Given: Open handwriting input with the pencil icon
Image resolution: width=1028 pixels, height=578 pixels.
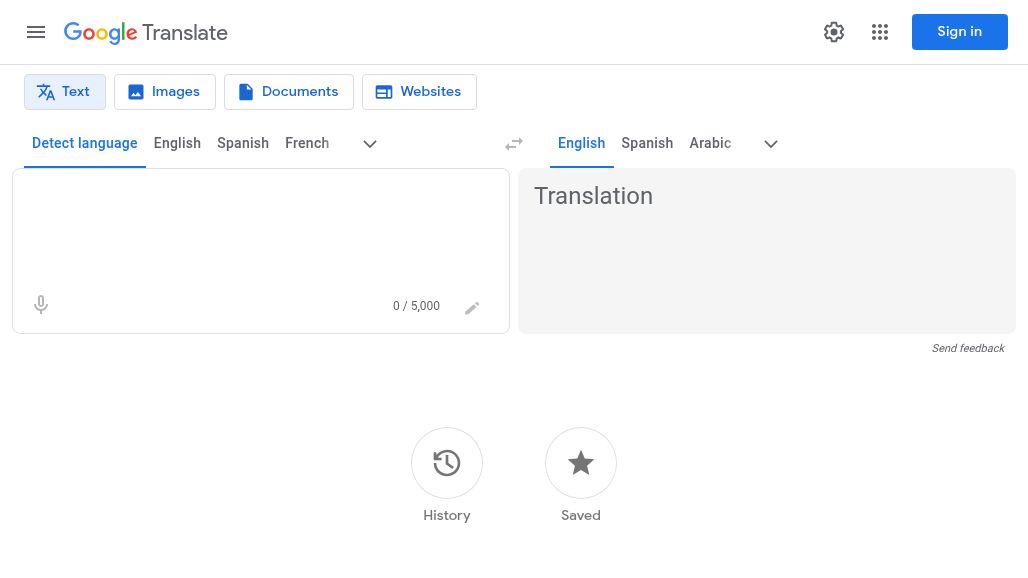Looking at the screenshot, I should pyautogui.click(x=472, y=307).
